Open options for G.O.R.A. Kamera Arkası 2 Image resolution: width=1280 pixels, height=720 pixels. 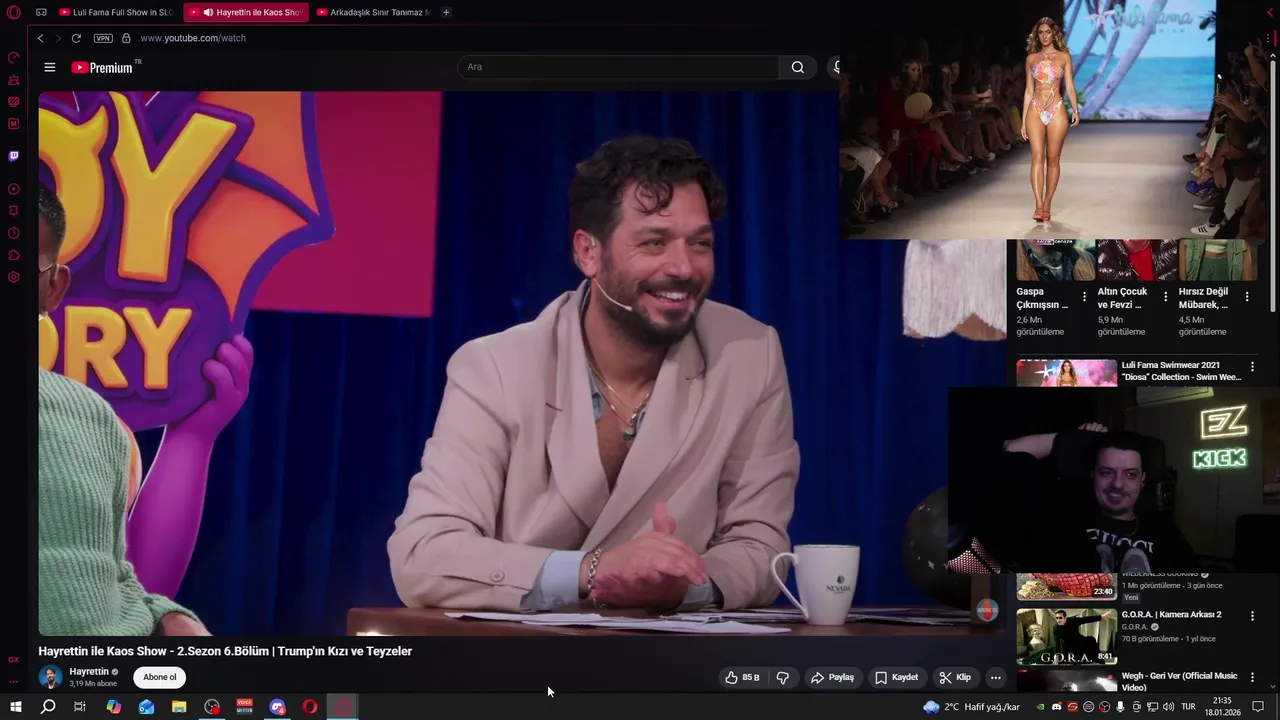pyautogui.click(x=1252, y=616)
